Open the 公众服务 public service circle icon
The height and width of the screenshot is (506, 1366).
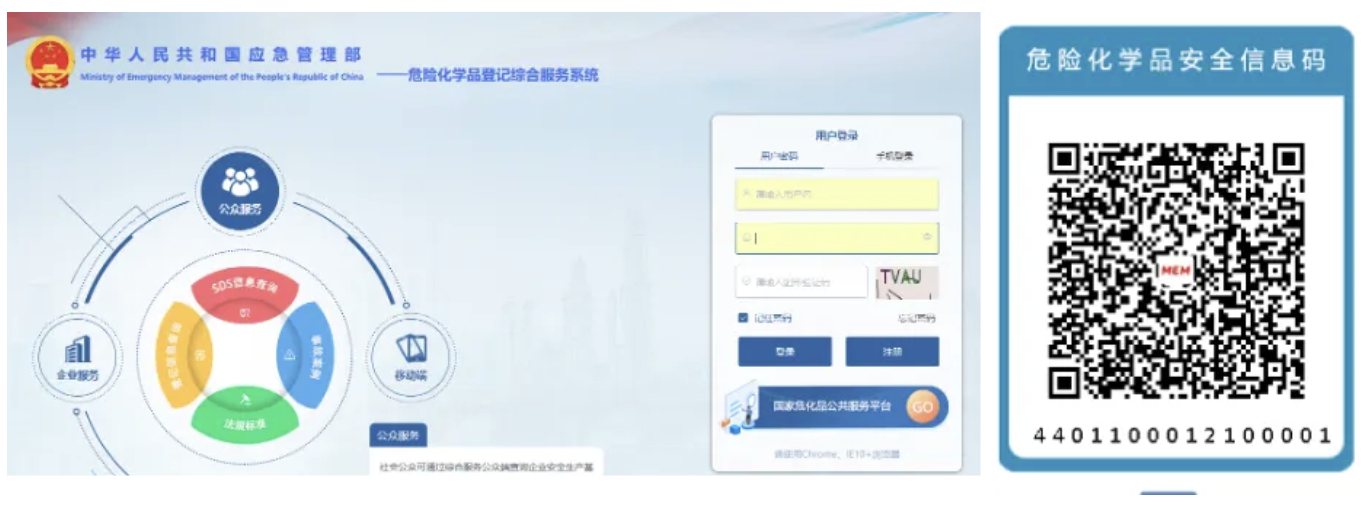tap(240, 190)
